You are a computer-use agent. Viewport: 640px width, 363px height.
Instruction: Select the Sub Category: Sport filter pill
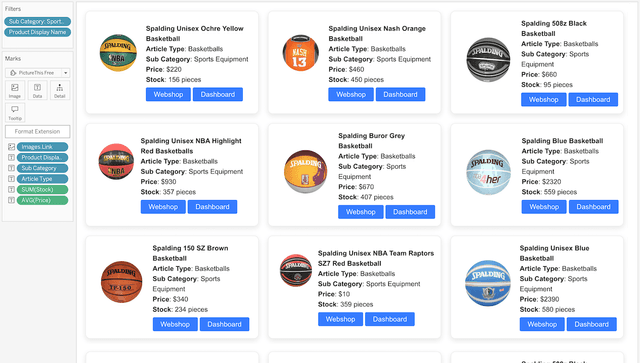point(38,21)
